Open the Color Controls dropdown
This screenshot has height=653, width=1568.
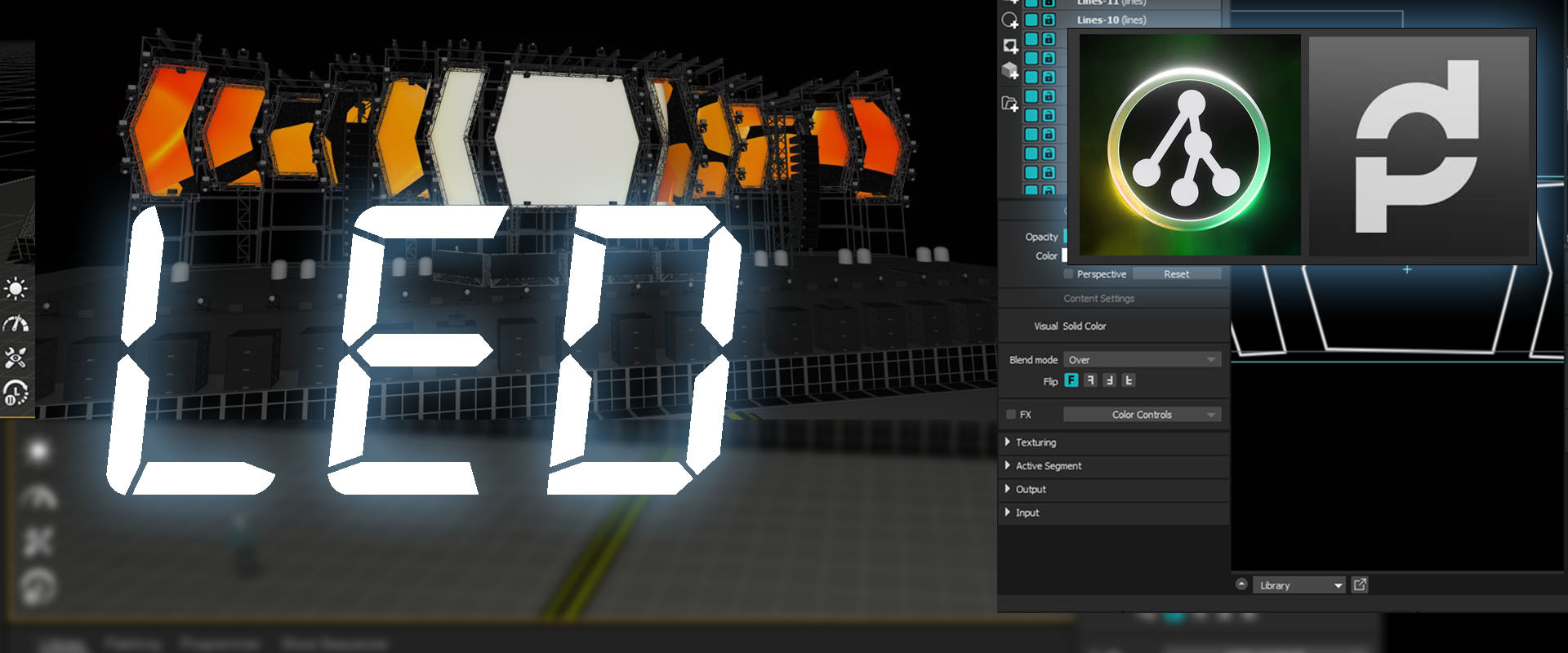[1142, 415]
